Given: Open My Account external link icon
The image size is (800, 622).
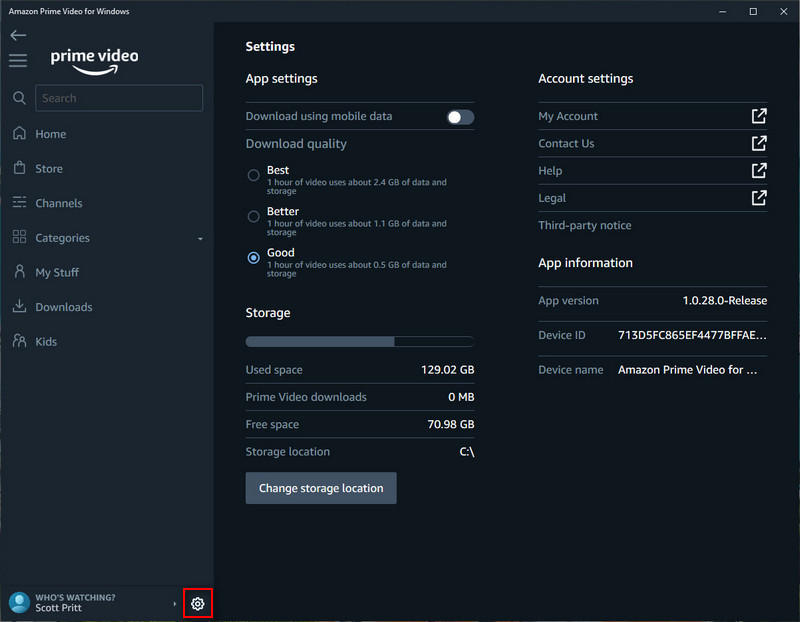Looking at the screenshot, I should [x=759, y=116].
